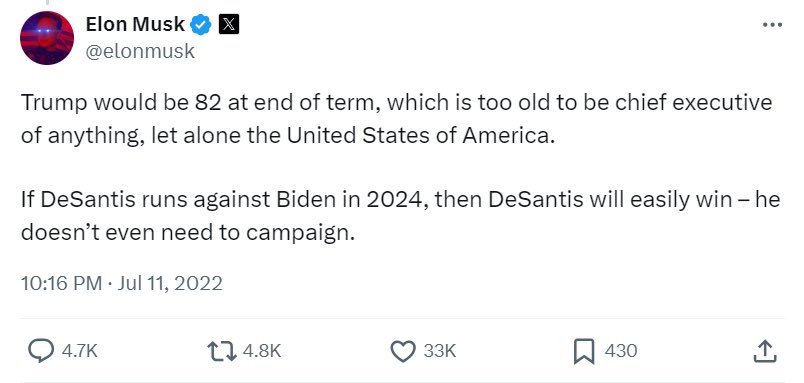Click the blue verified checkmark badge
804x383 pixels.
point(201,25)
